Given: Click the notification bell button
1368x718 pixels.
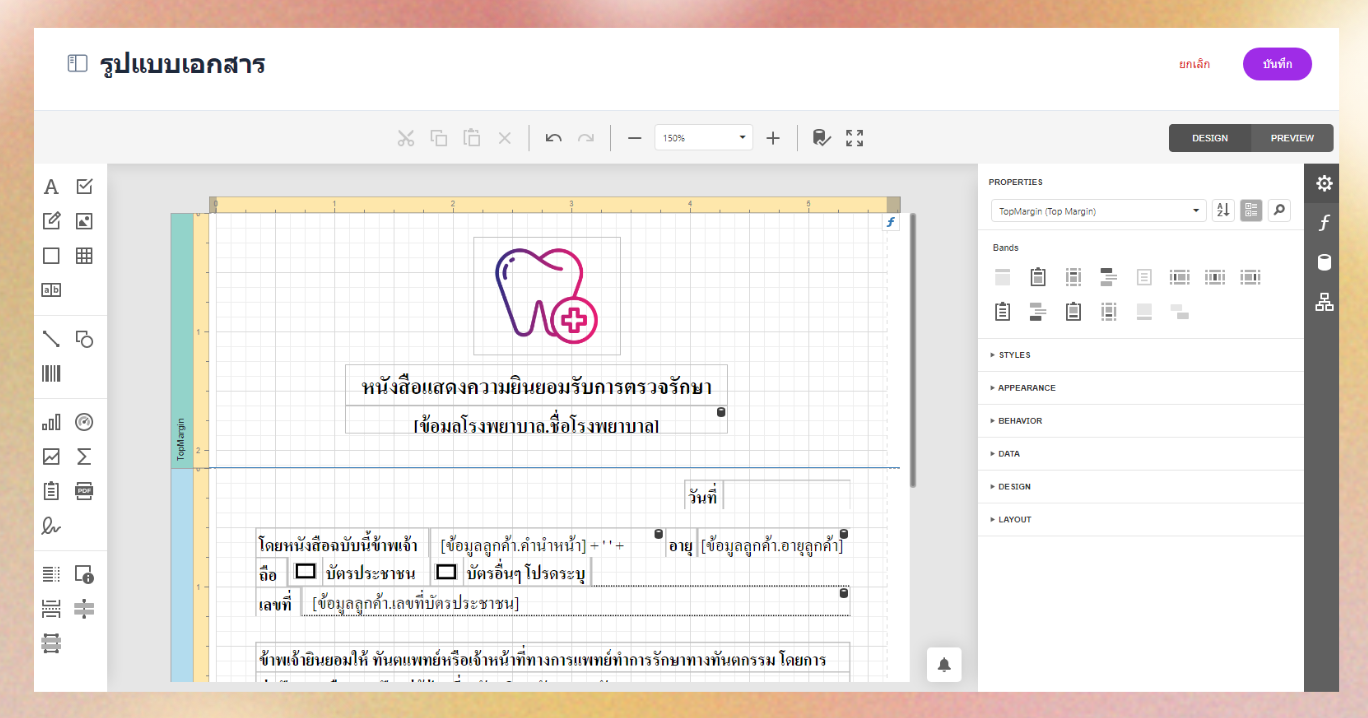Looking at the screenshot, I should 944,665.
